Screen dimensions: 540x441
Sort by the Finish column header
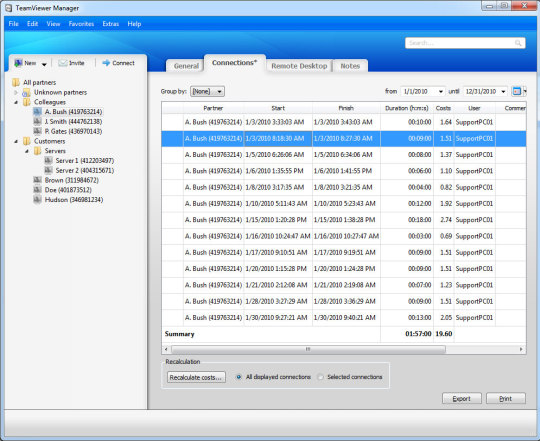tap(346, 108)
